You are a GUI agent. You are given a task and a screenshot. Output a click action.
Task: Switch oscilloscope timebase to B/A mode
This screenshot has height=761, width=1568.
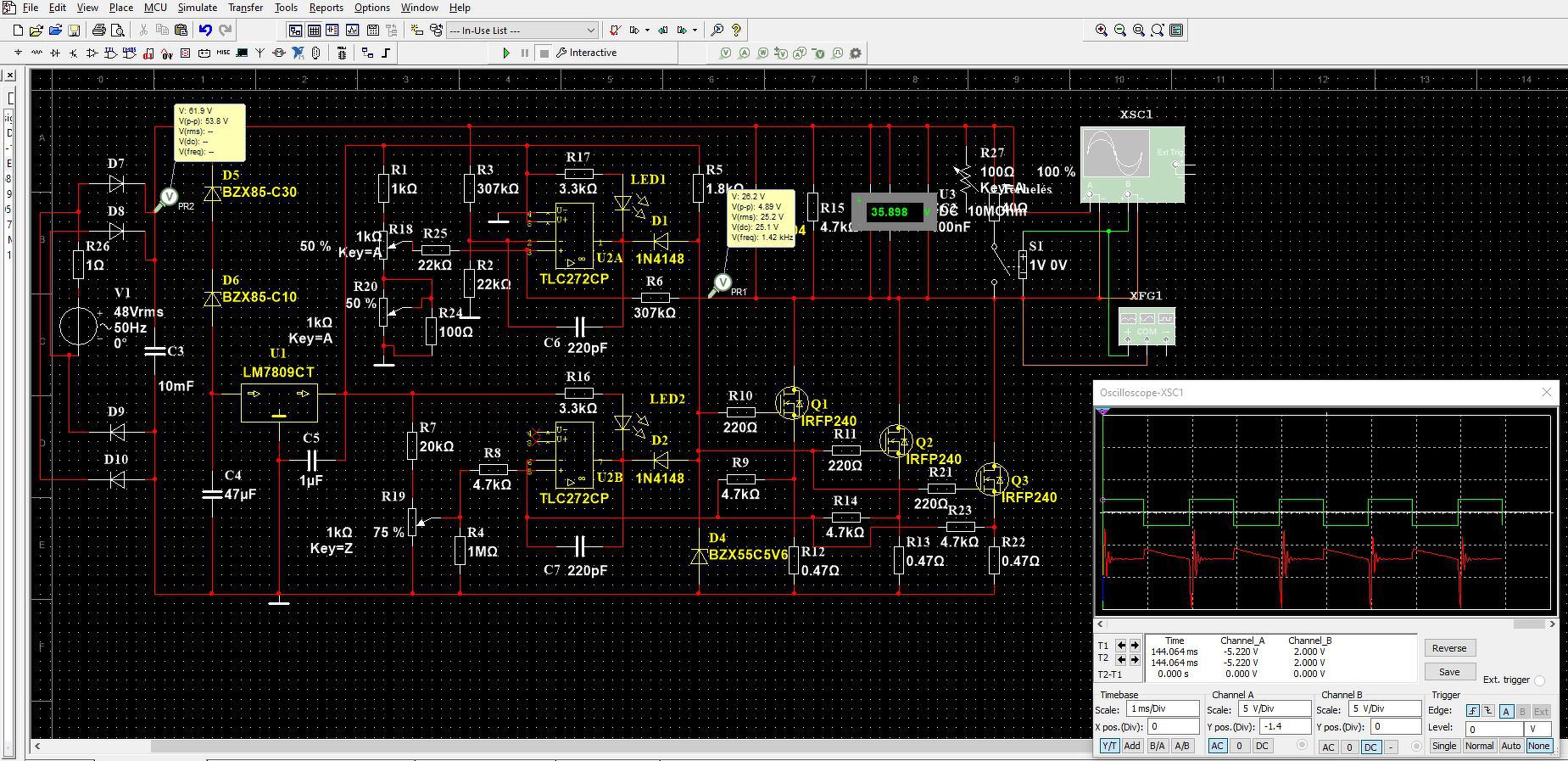tap(1156, 746)
